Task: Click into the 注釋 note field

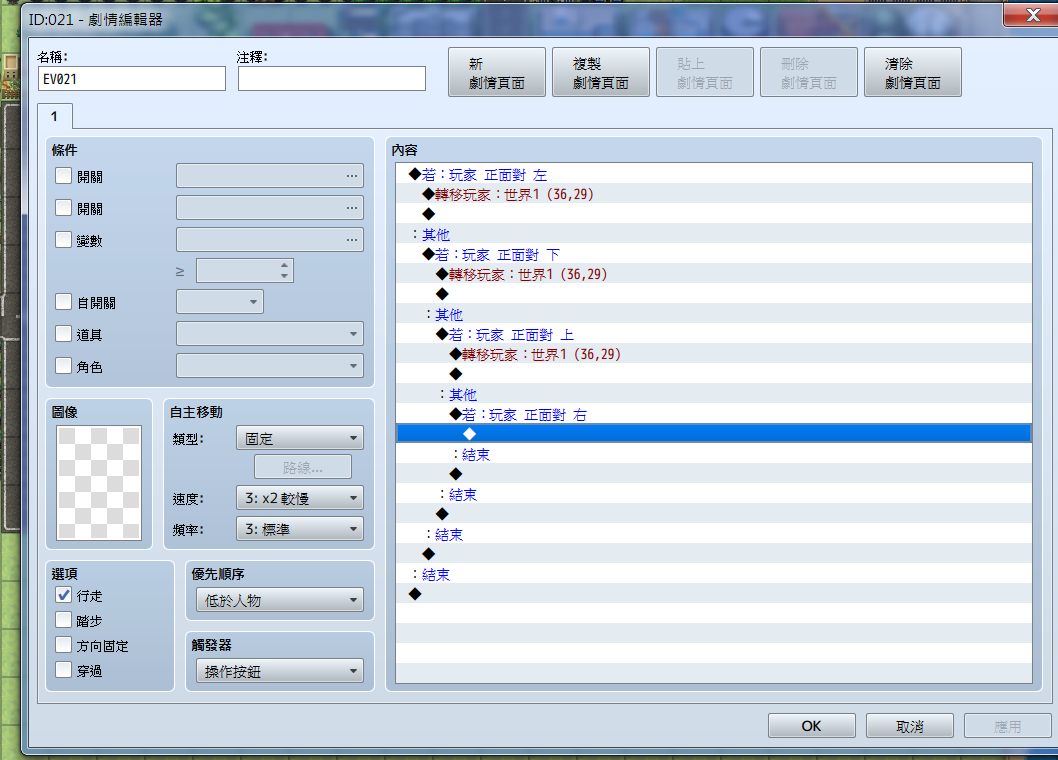Action: click(332, 78)
